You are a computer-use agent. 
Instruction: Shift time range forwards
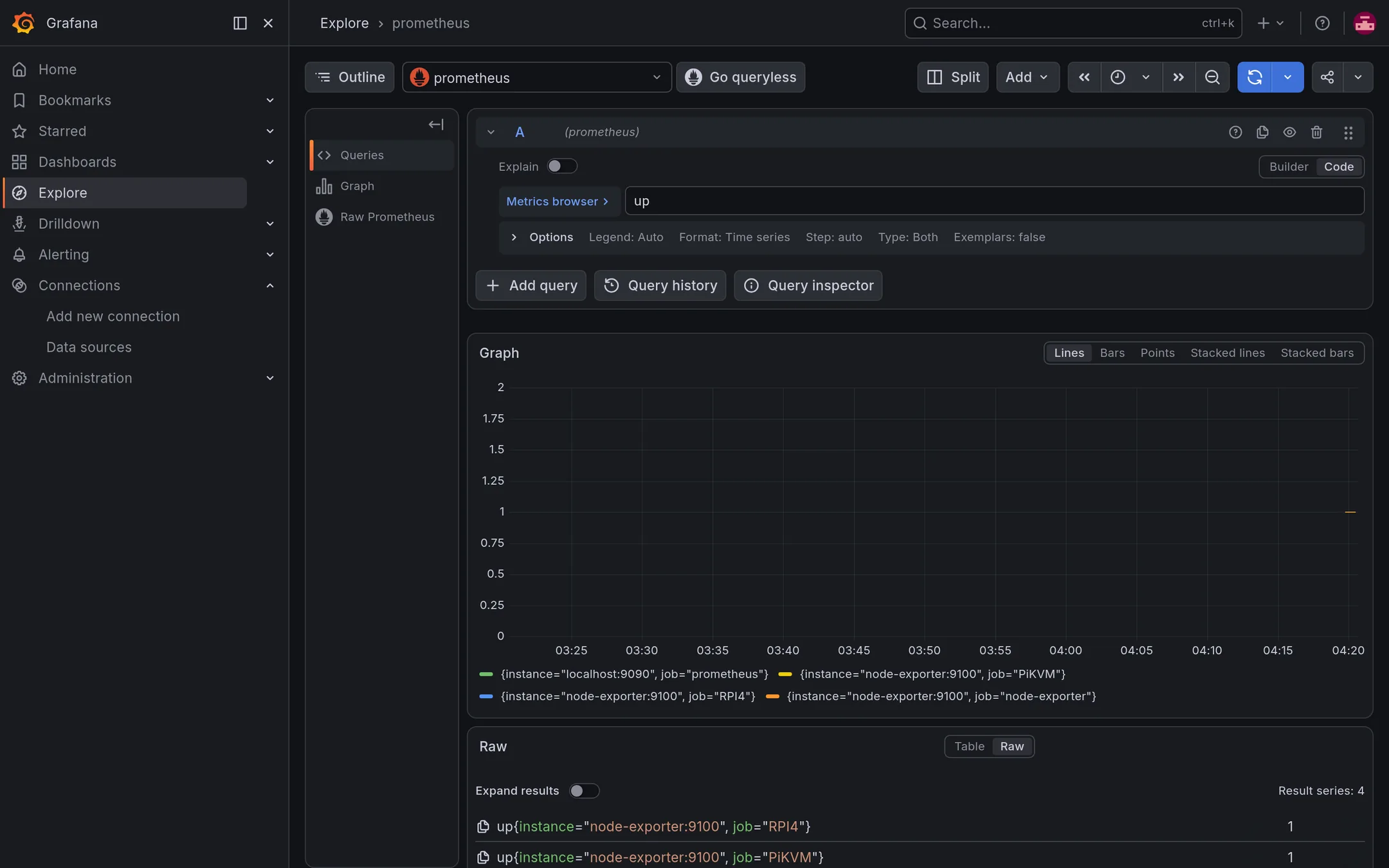click(1178, 77)
